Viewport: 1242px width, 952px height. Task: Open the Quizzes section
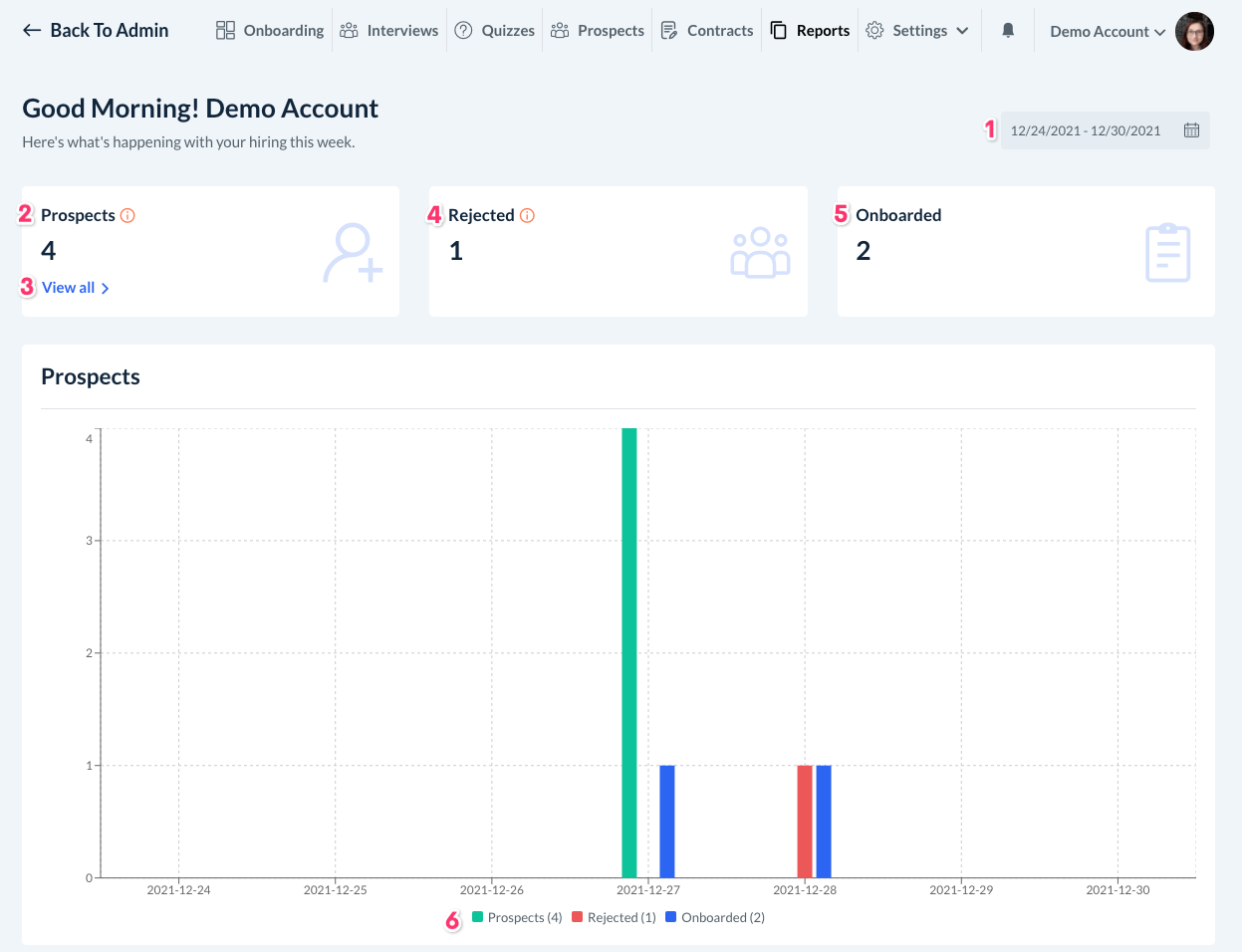click(x=495, y=31)
